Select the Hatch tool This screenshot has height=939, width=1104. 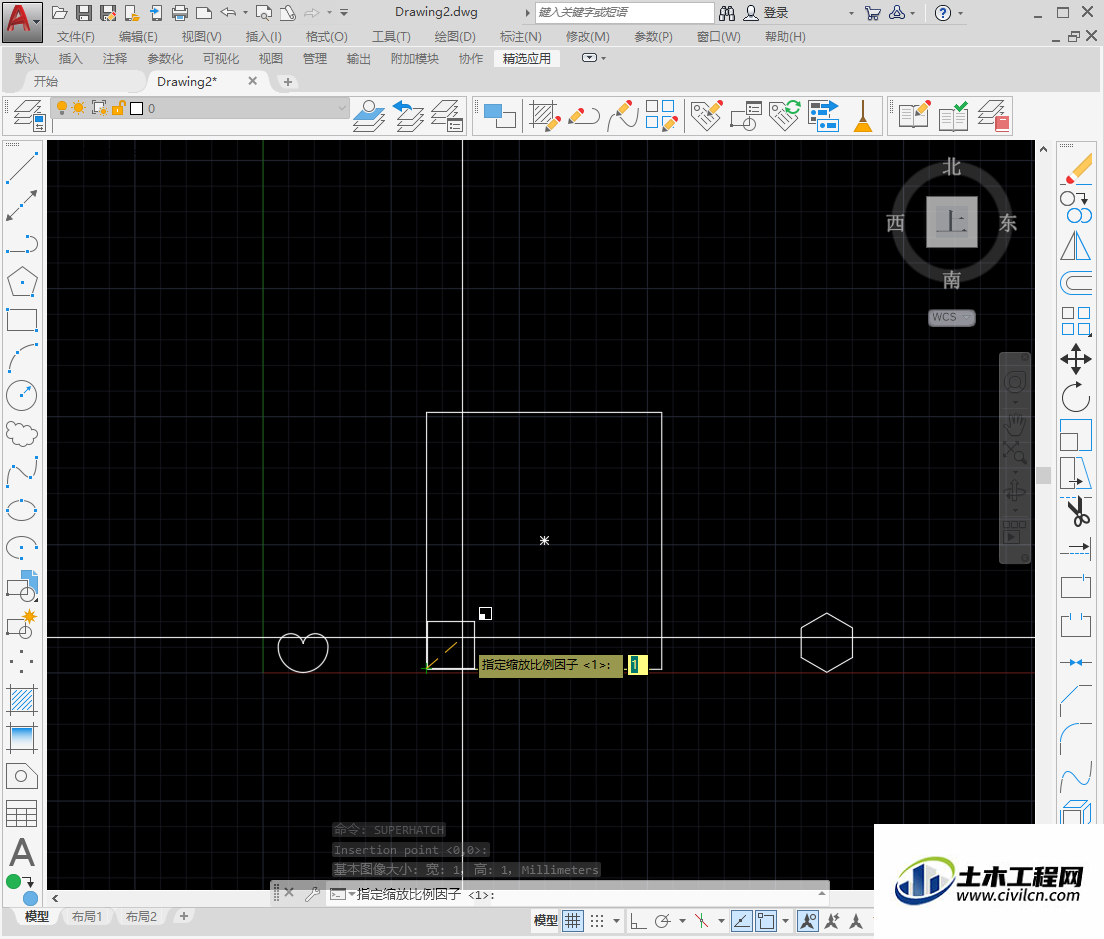tap(22, 700)
